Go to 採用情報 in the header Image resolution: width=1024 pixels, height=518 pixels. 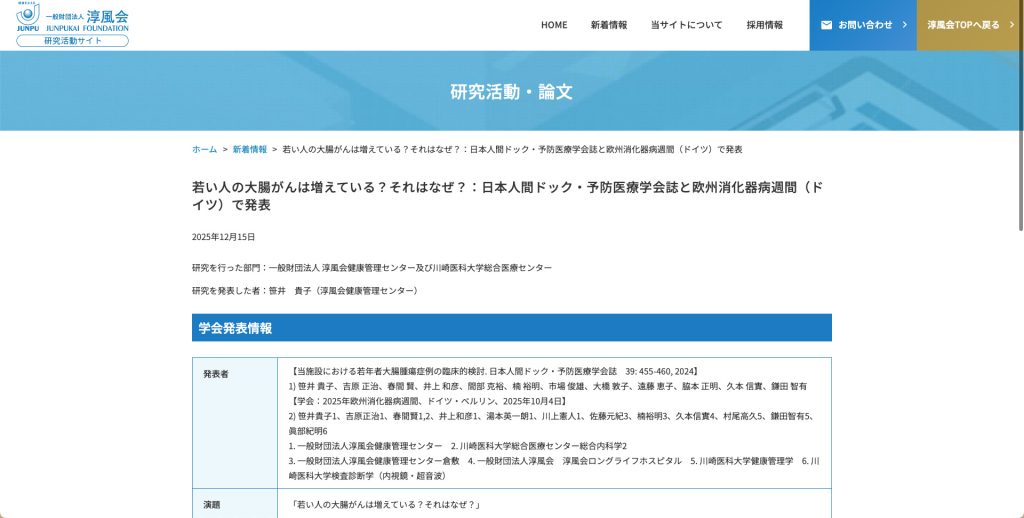(765, 25)
